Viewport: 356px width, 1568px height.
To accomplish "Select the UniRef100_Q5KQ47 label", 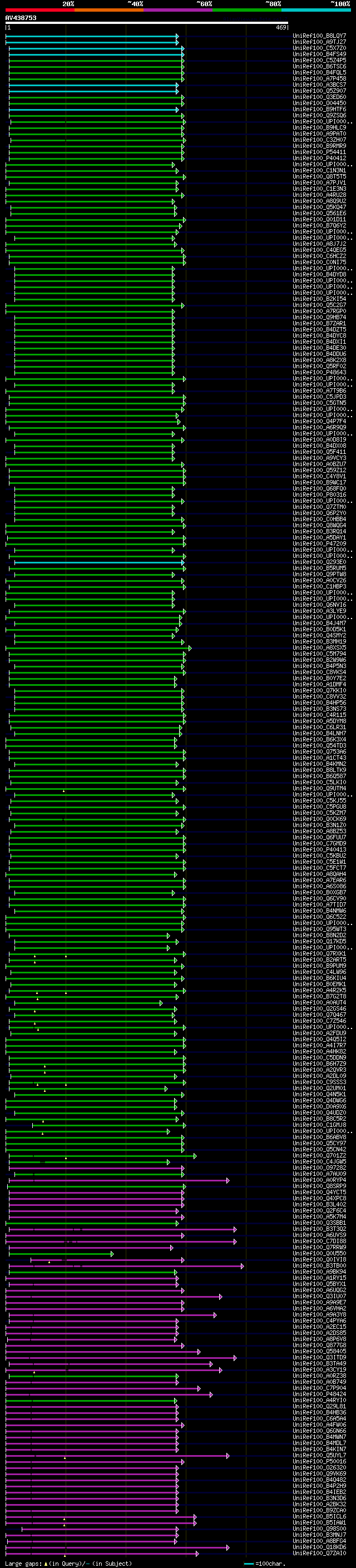I will point(319,207).
